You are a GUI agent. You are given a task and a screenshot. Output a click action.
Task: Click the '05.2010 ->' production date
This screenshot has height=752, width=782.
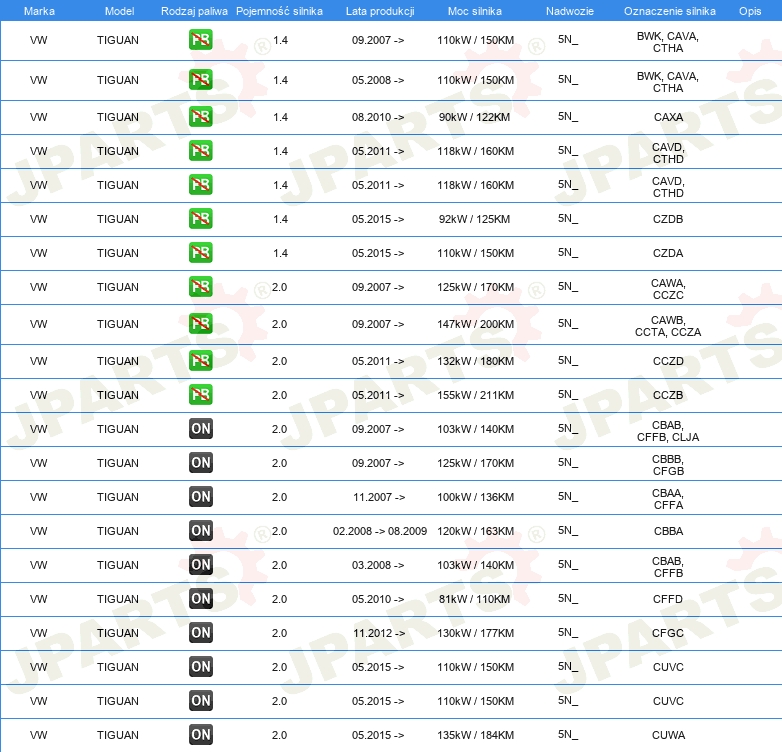(x=378, y=599)
